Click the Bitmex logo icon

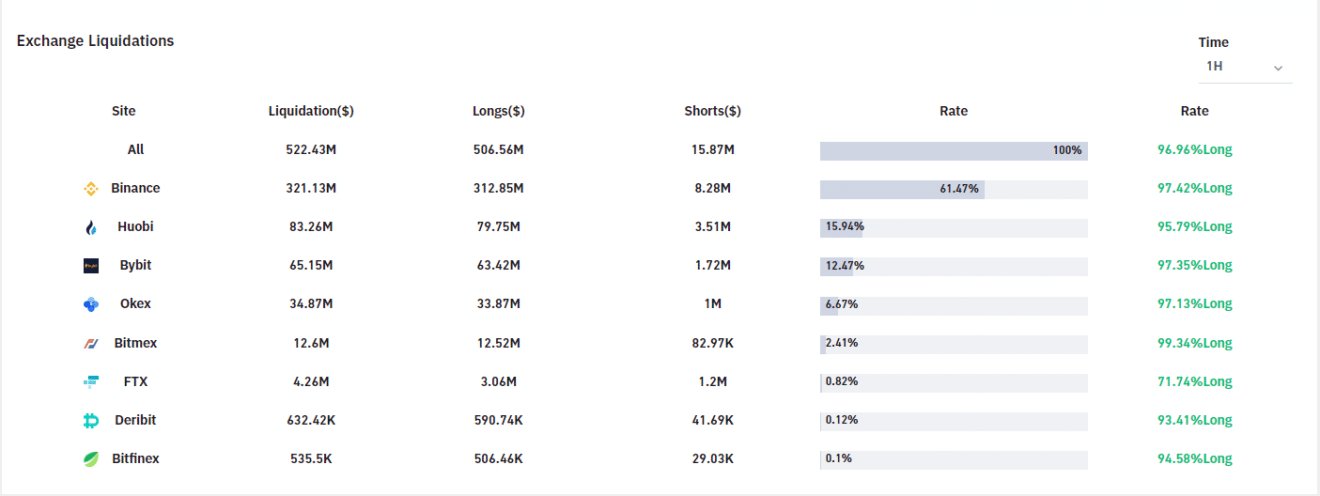[x=91, y=343]
